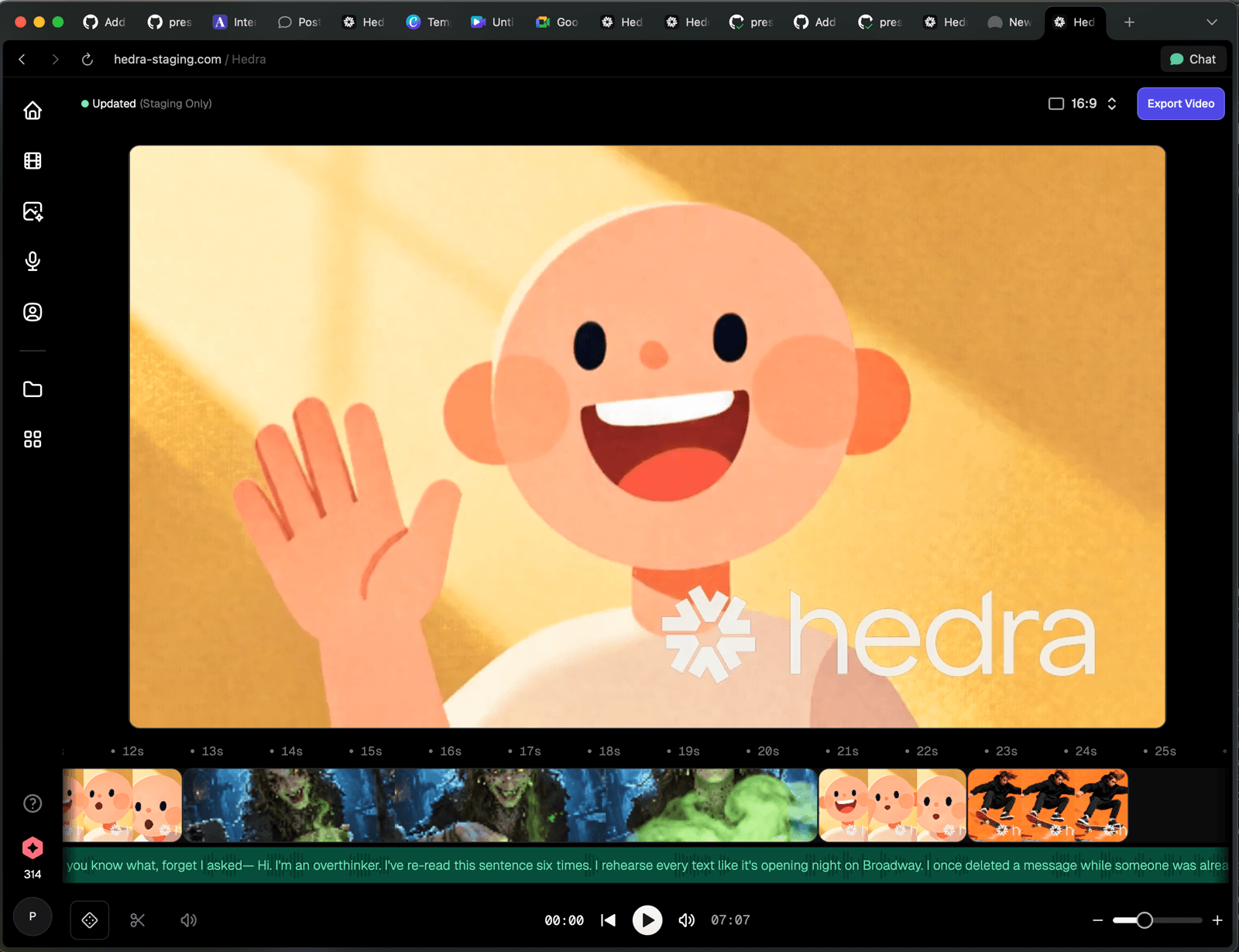Go forward with browser forward arrow
The height and width of the screenshot is (952, 1239).
pyautogui.click(x=55, y=59)
